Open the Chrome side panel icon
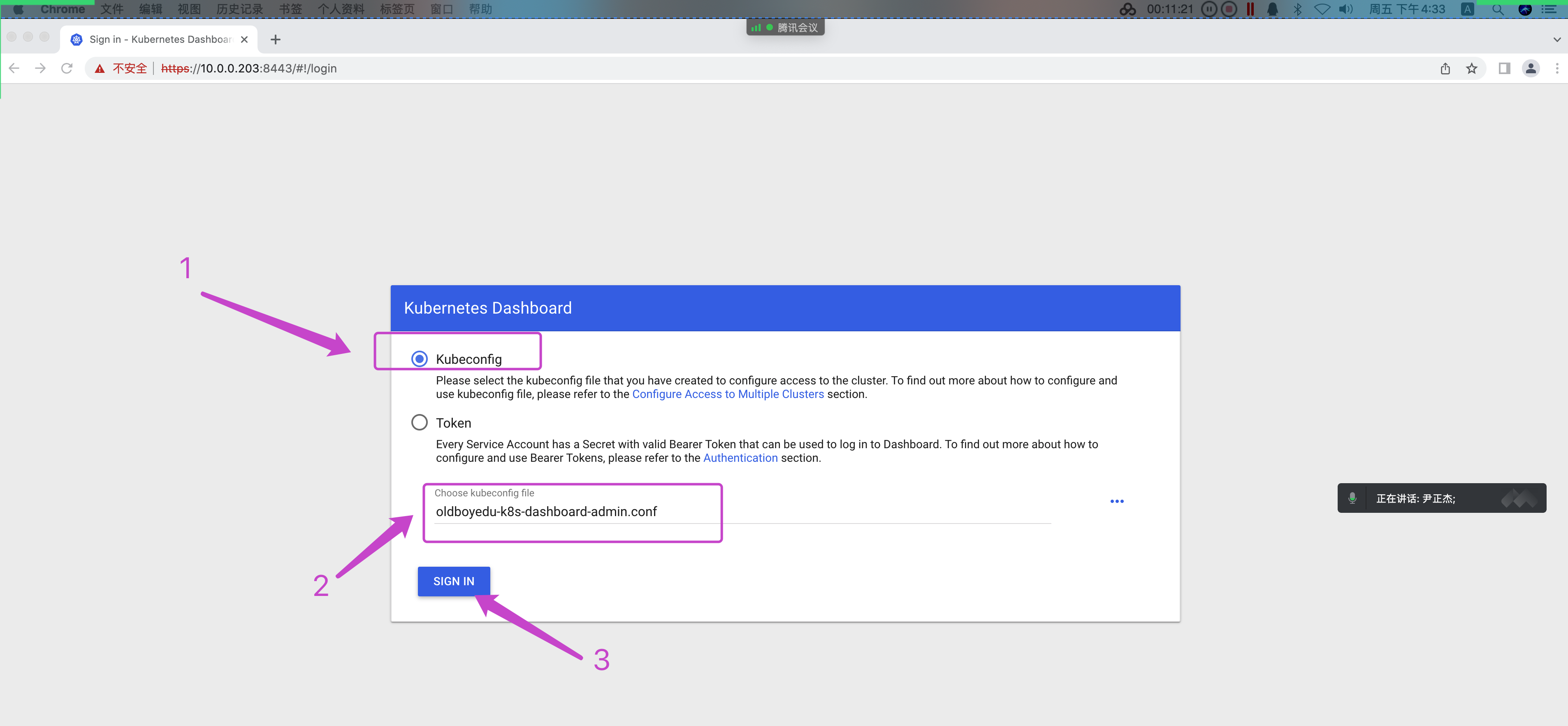The image size is (1568, 726). (x=1503, y=68)
